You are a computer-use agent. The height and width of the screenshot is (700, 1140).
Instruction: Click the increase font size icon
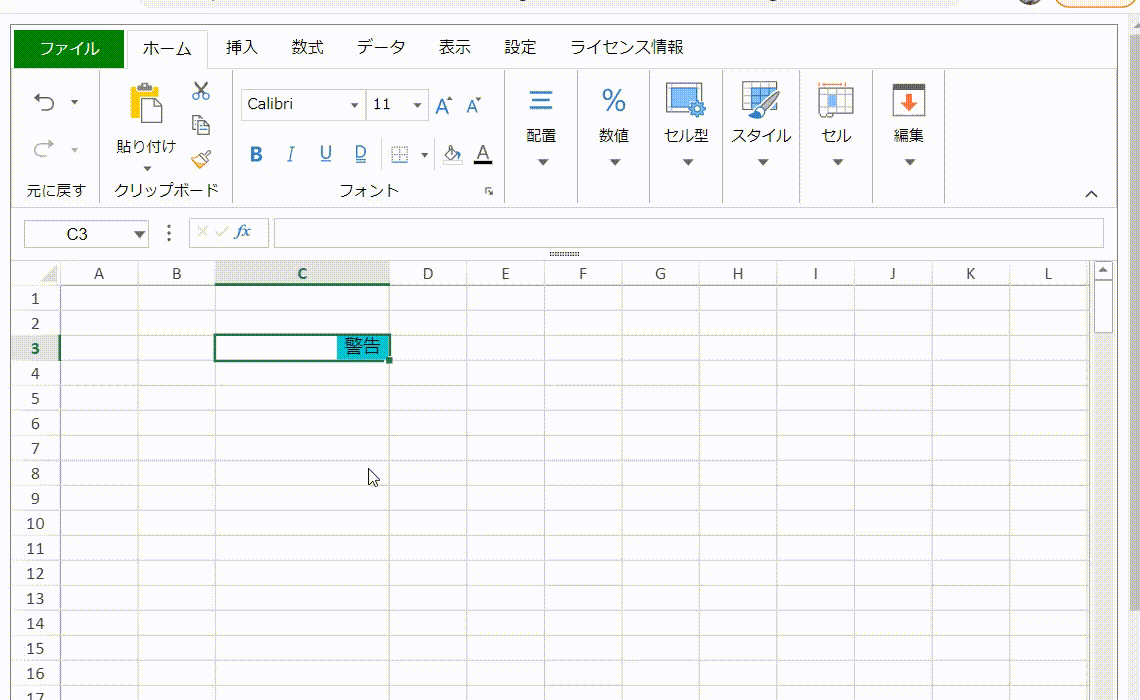pos(444,105)
